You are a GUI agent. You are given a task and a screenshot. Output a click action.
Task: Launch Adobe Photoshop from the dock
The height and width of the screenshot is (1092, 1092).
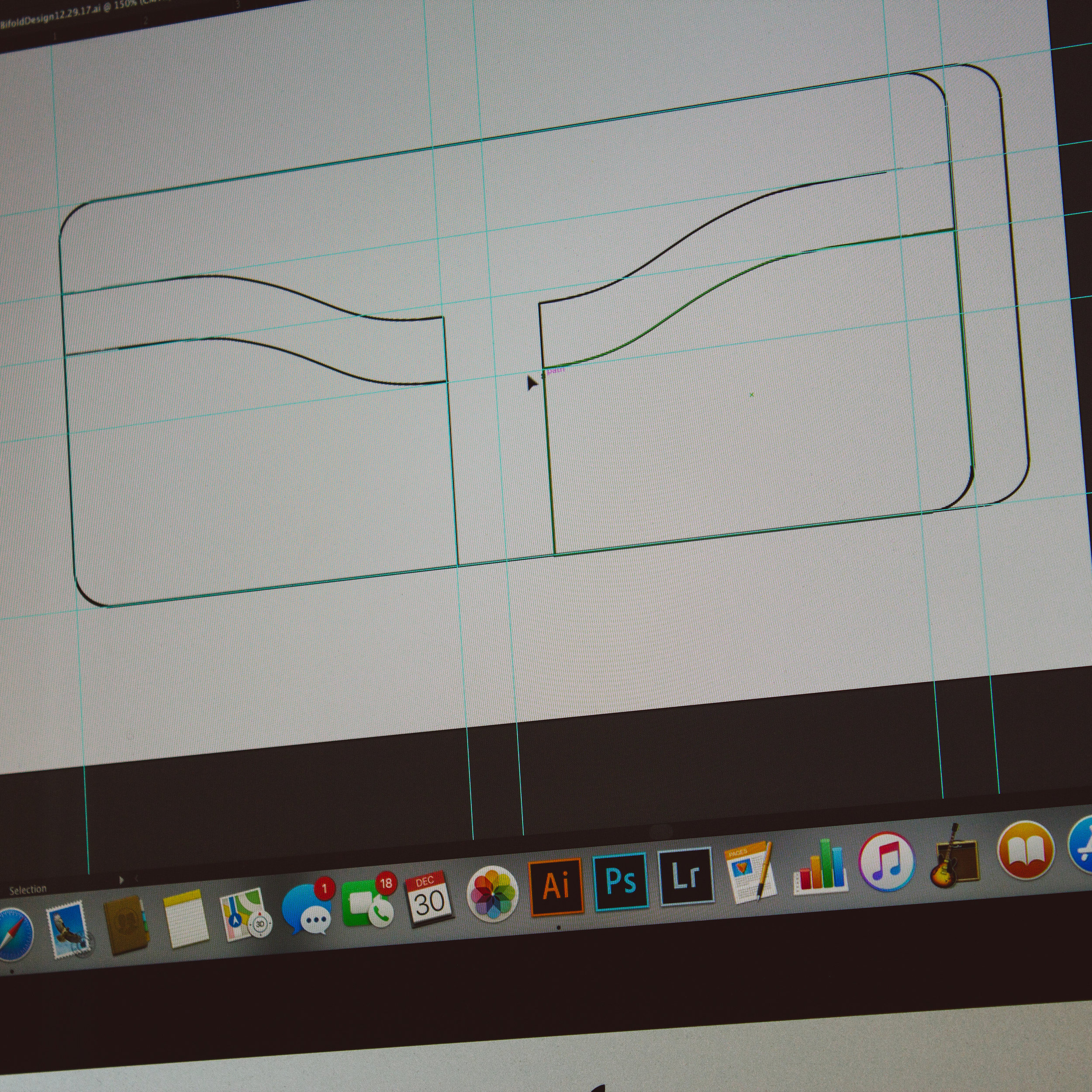click(x=621, y=881)
